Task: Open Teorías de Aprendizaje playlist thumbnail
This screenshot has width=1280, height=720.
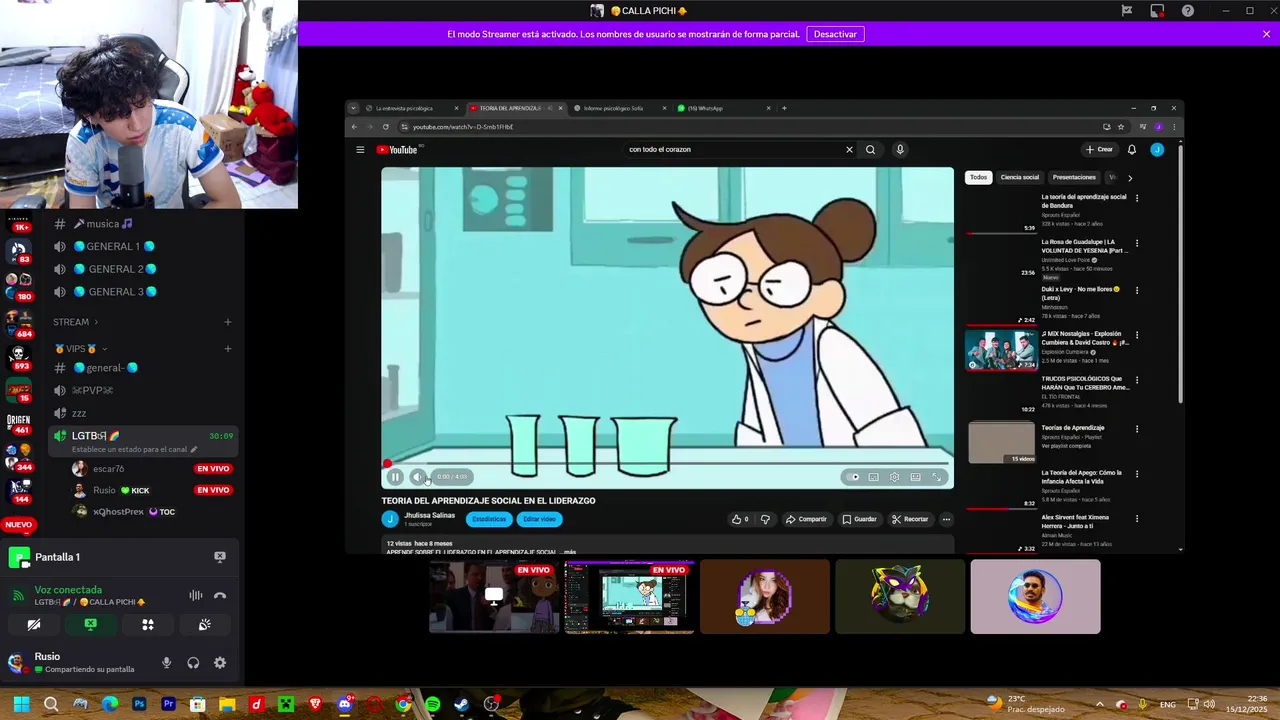Action: 1001,443
